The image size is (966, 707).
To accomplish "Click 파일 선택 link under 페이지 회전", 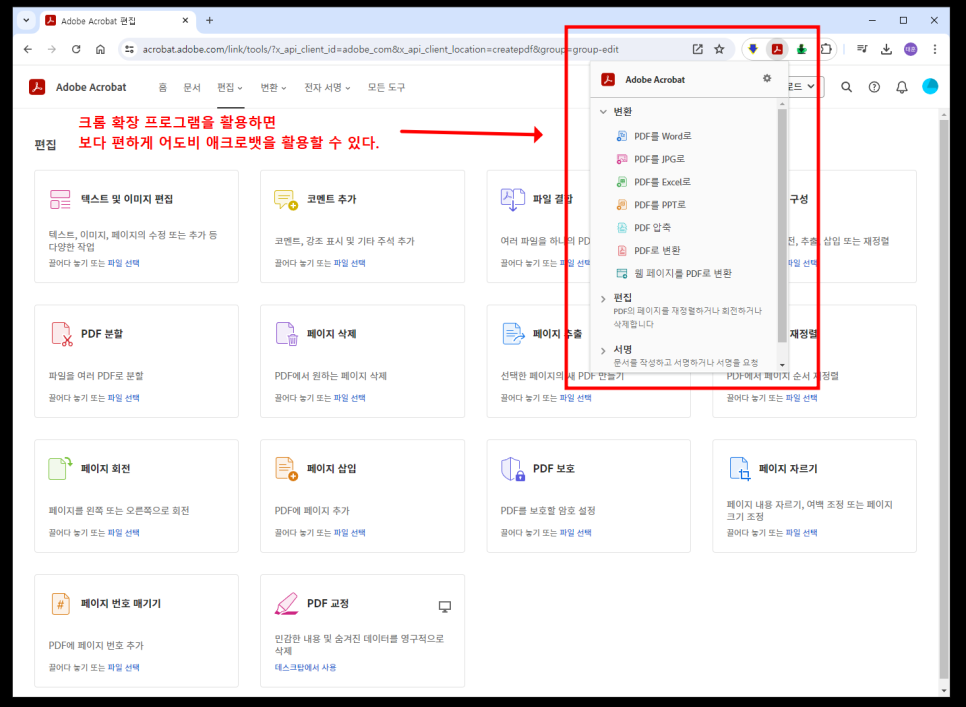I will (123, 533).
